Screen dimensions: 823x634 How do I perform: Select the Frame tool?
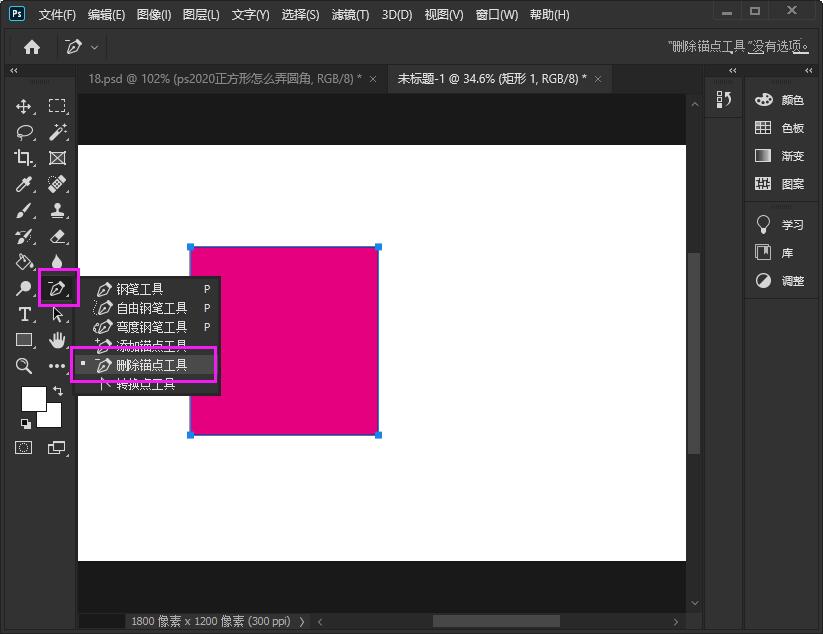pyautogui.click(x=57, y=158)
